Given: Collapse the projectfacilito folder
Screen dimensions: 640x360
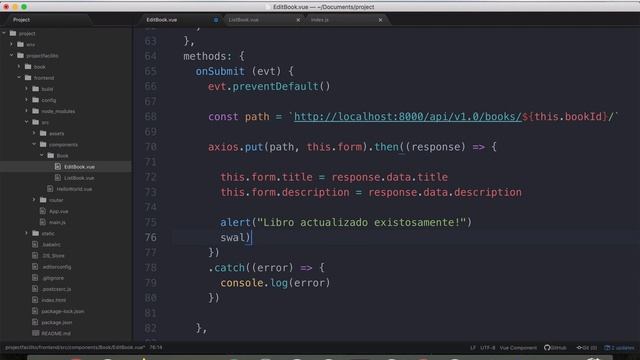Looking at the screenshot, I should (12, 55).
